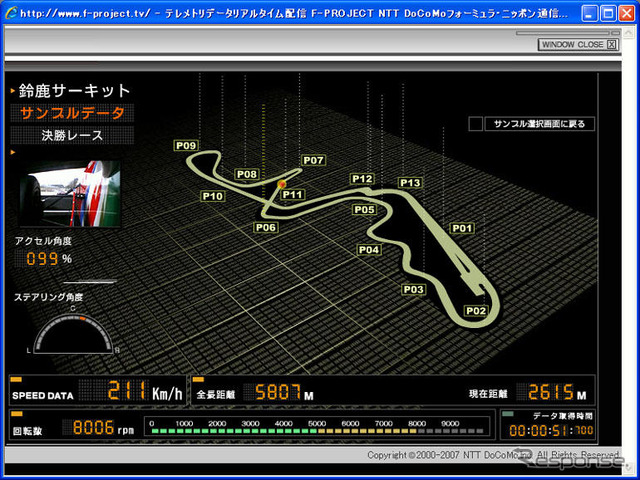This screenshot has width=640, height=480.
Task: Click the square box left of サンプル選択画面に戻る
Action: click(476, 124)
